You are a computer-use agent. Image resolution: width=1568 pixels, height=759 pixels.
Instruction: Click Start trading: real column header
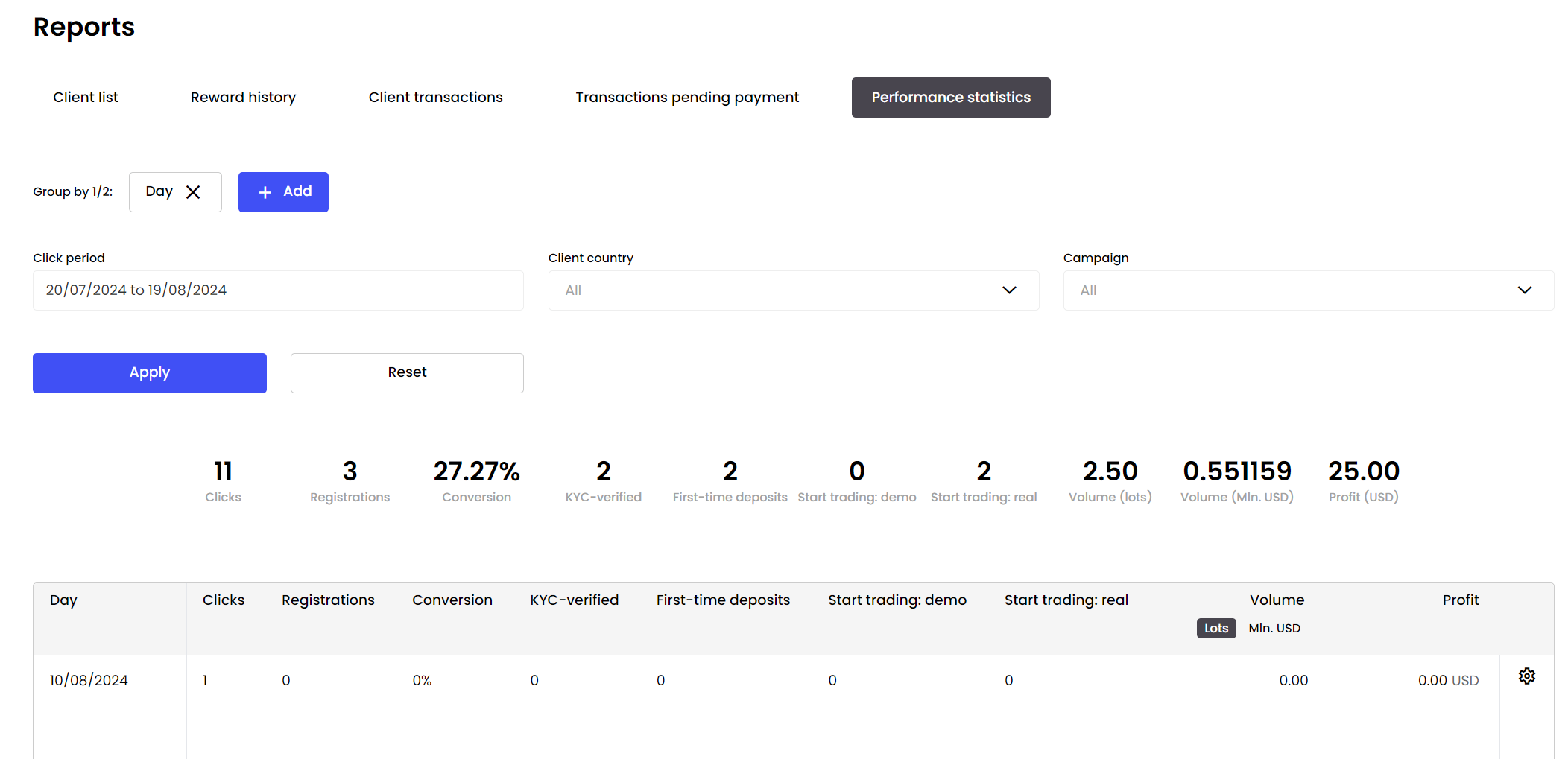click(1066, 600)
